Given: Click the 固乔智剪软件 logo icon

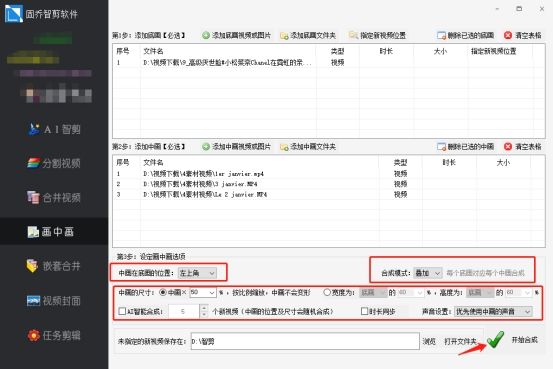Looking at the screenshot, I should [13, 13].
